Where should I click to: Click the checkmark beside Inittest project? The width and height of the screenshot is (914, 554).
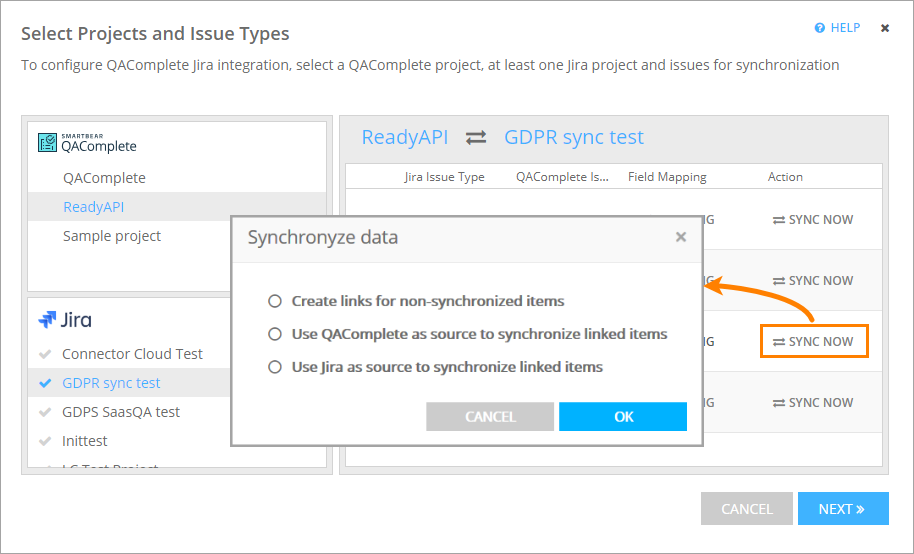tap(45, 441)
